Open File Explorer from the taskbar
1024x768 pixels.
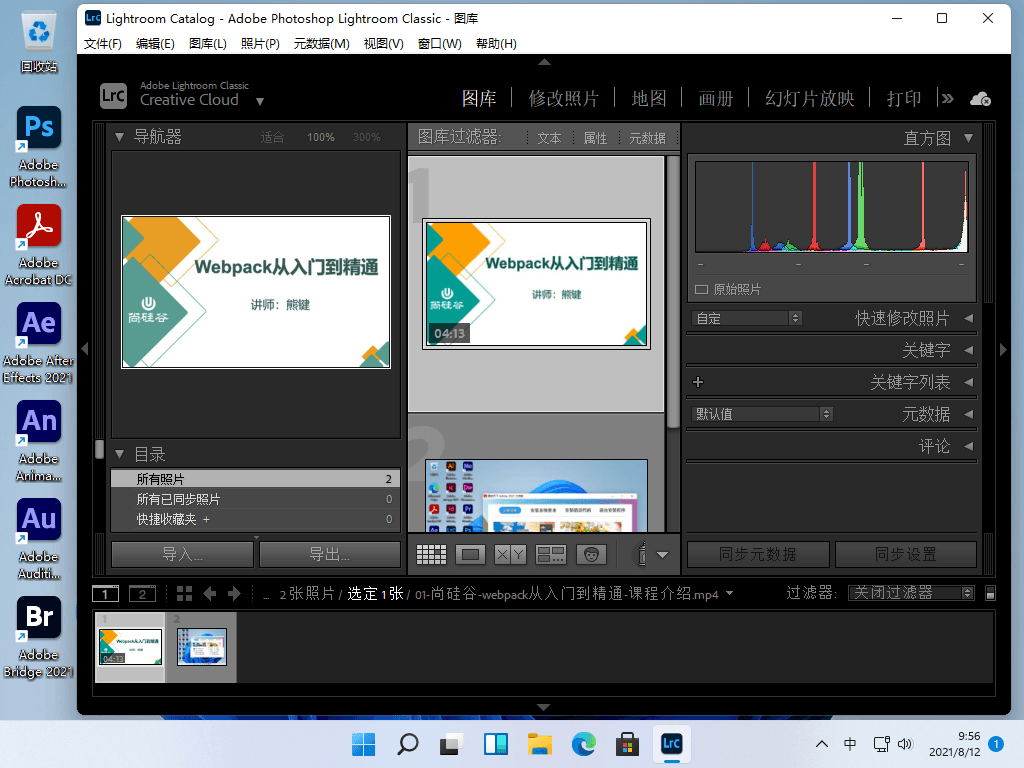coord(540,744)
